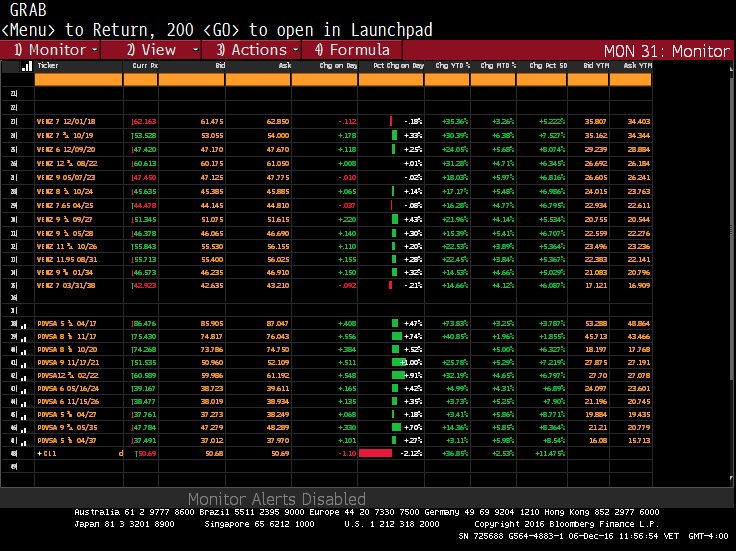Viewport: 736px width, 551px height.
Task: Open chart icon for PDVSA 9 11/17/21 row
Action: click(24, 364)
